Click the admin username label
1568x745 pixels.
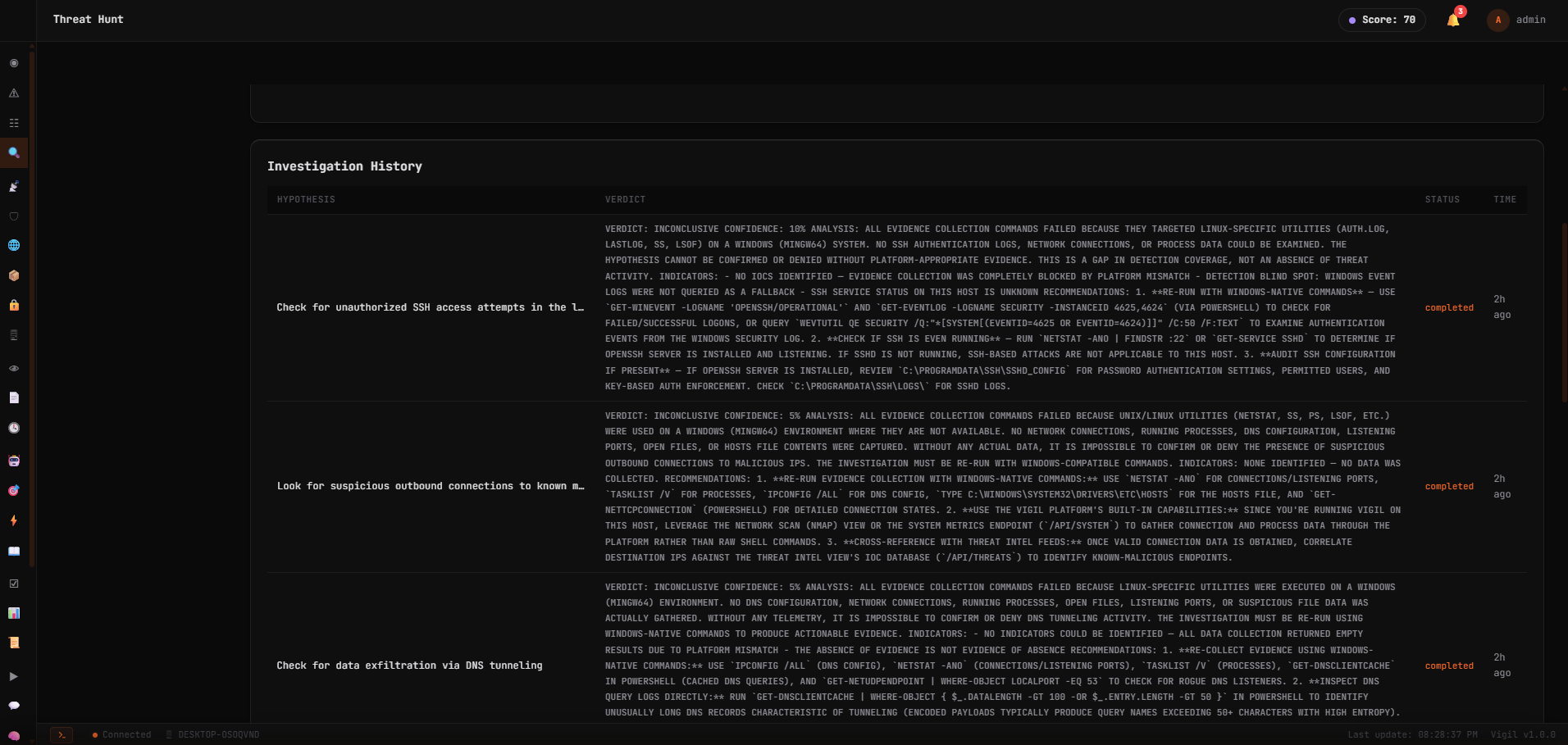tap(1530, 20)
